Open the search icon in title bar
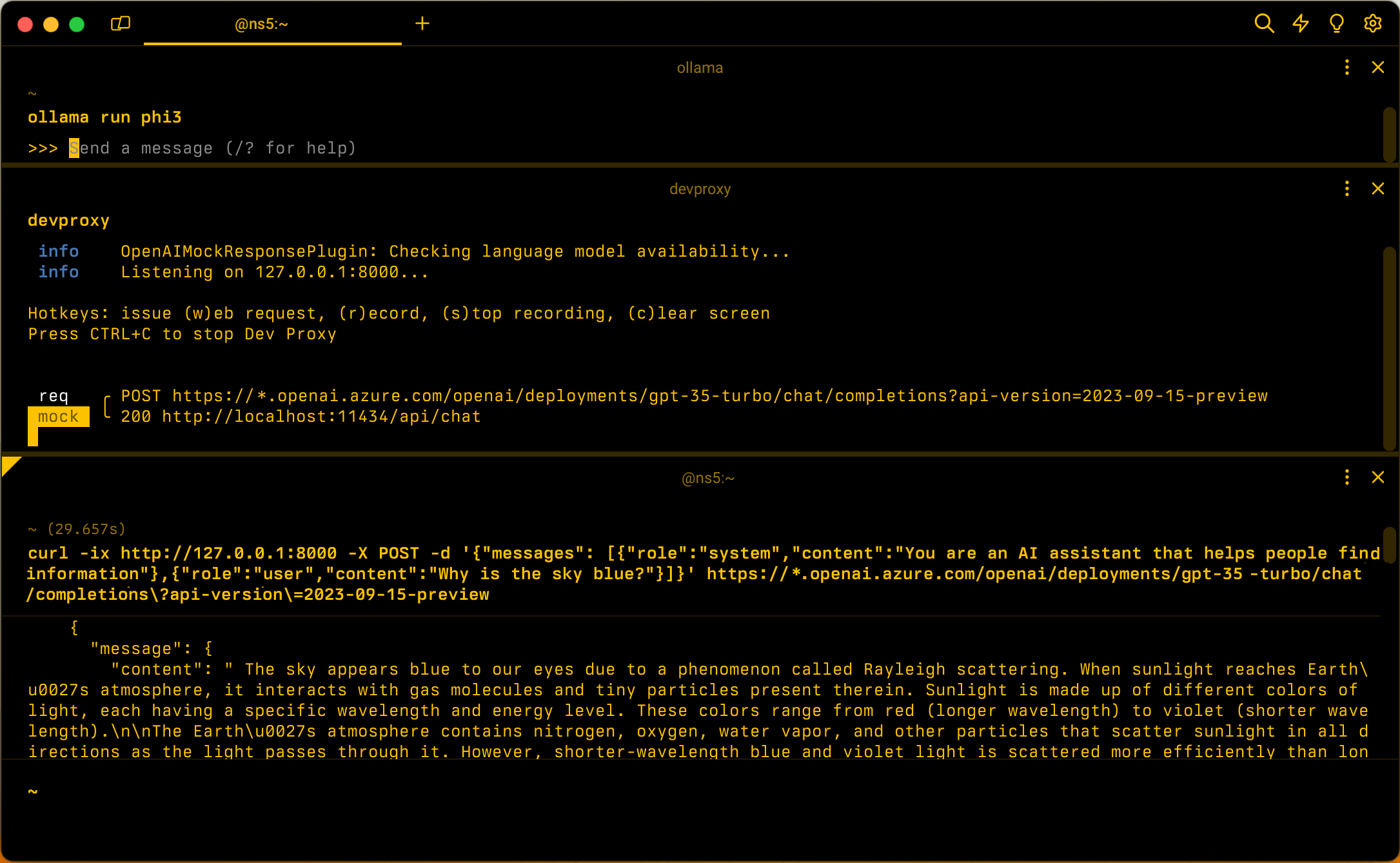 (x=1264, y=24)
